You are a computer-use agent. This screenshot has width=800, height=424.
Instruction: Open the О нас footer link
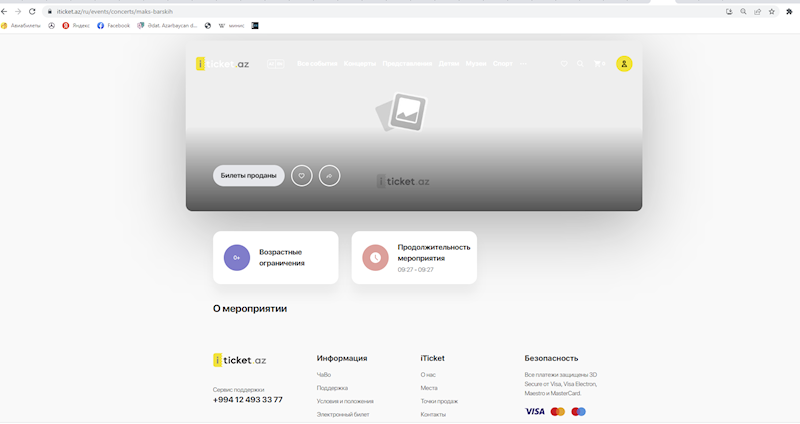[428, 375]
